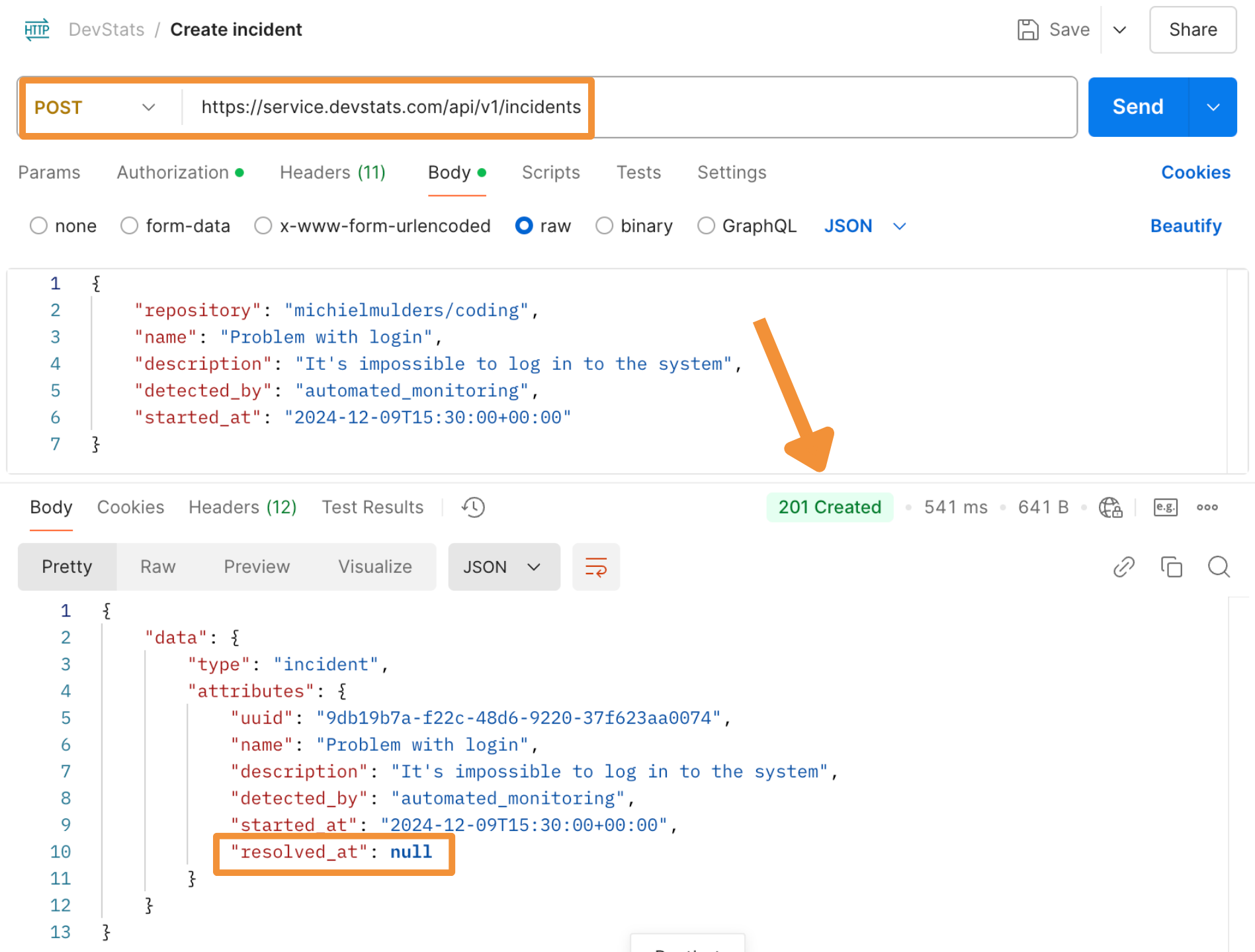Open the DevStats collection breadcrumb

[x=107, y=30]
